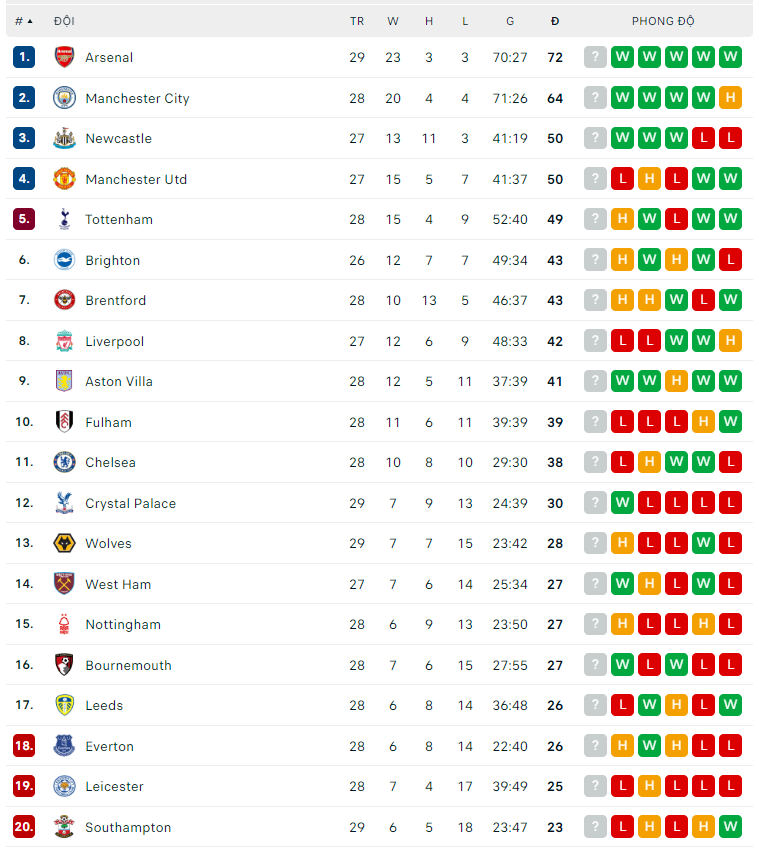Image resolution: width=759 pixels, height=857 pixels.
Task: Open the Manchester Utd team link
Action: pyautogui.click(x=136, y=179)
